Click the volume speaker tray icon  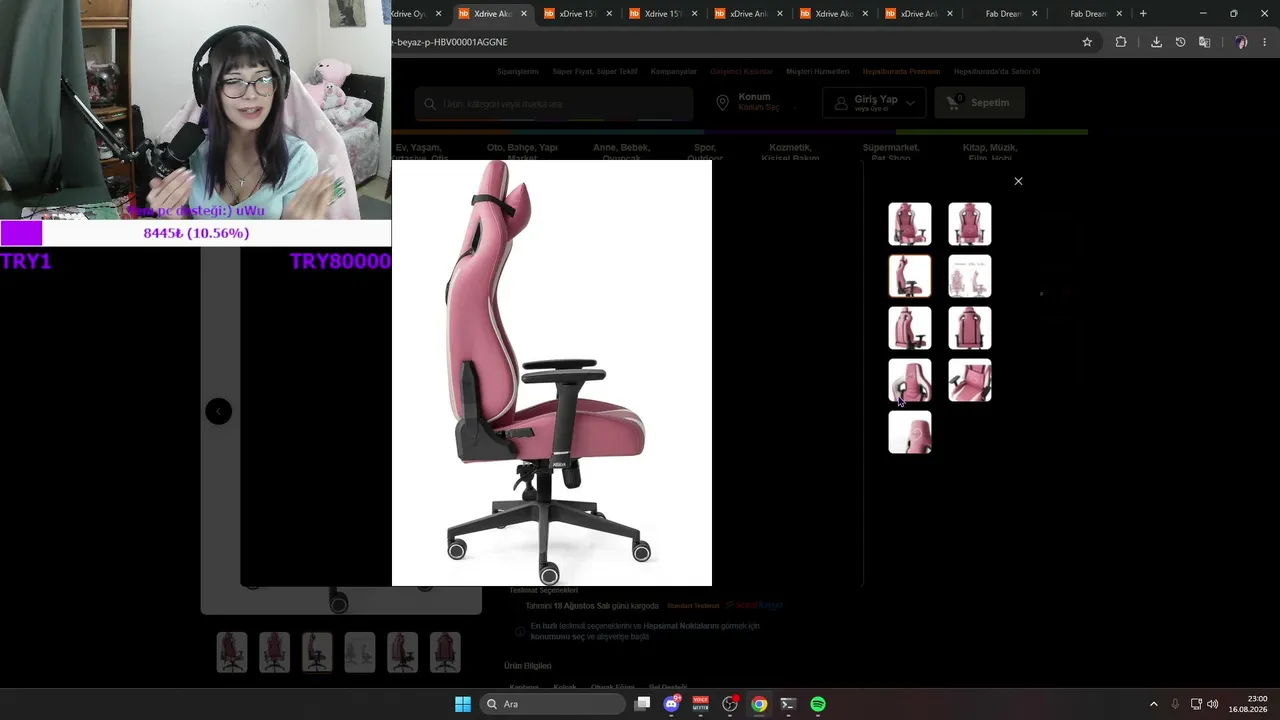[x=1213, y=704]
